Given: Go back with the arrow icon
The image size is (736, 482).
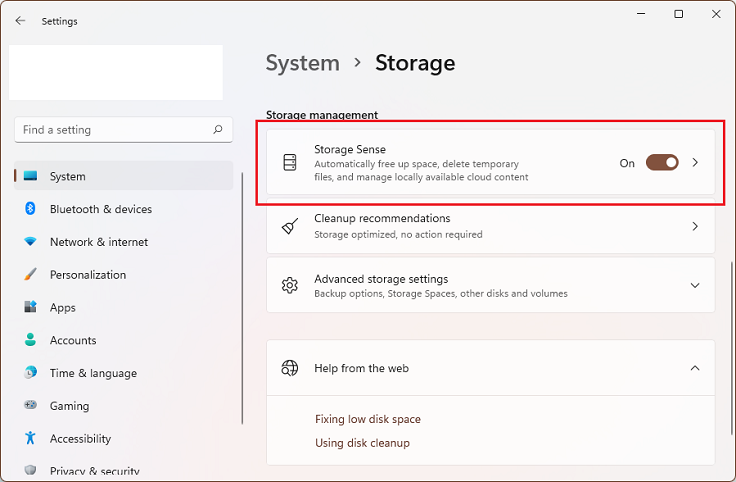Looking at the screenshot, I should [20, 21].
